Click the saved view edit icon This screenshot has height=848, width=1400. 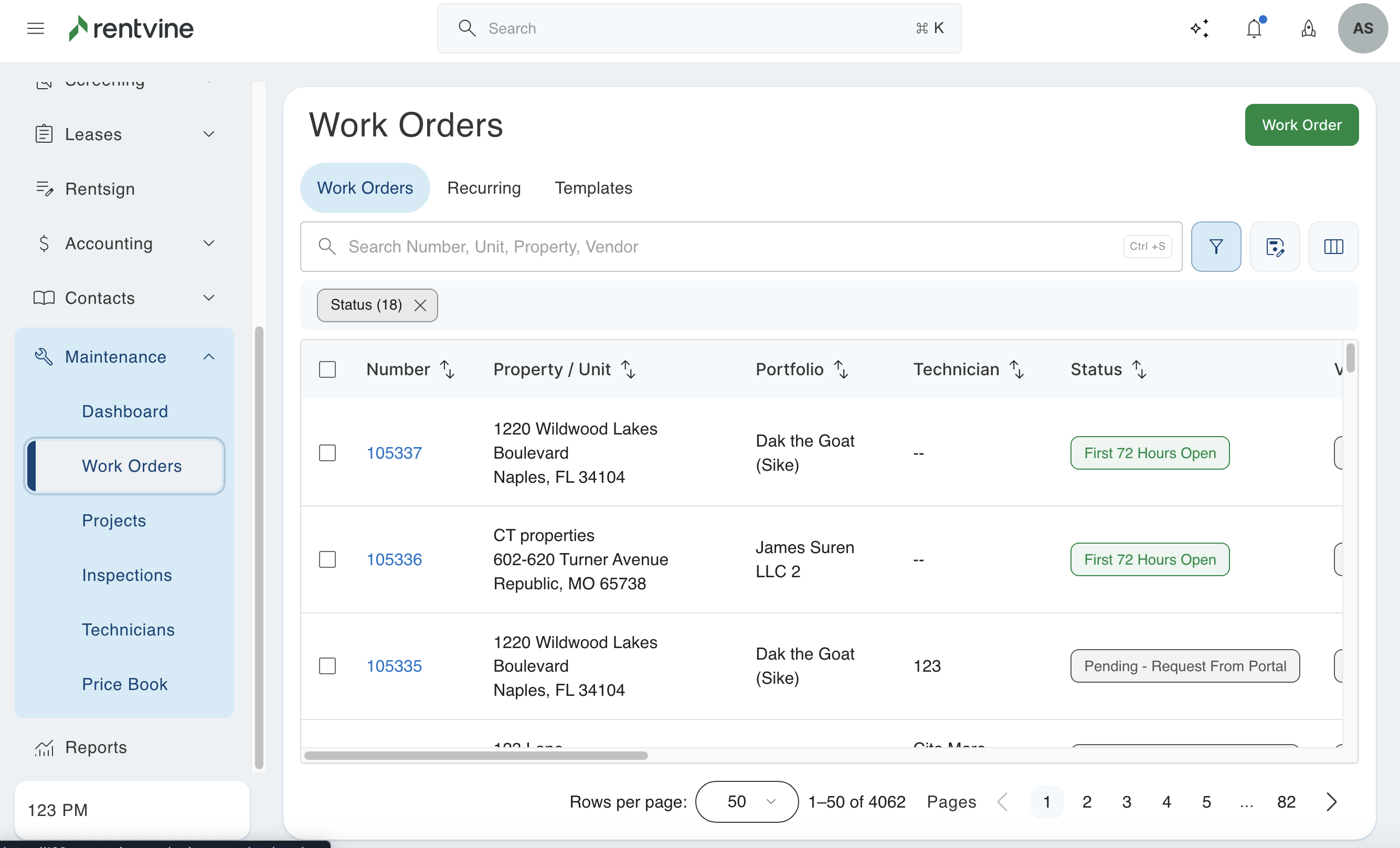pos(1275,247)
